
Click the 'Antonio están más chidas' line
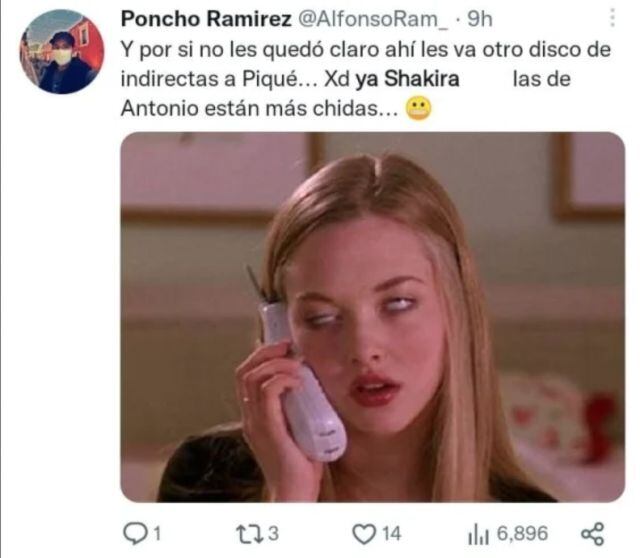(x=259, y=109)
